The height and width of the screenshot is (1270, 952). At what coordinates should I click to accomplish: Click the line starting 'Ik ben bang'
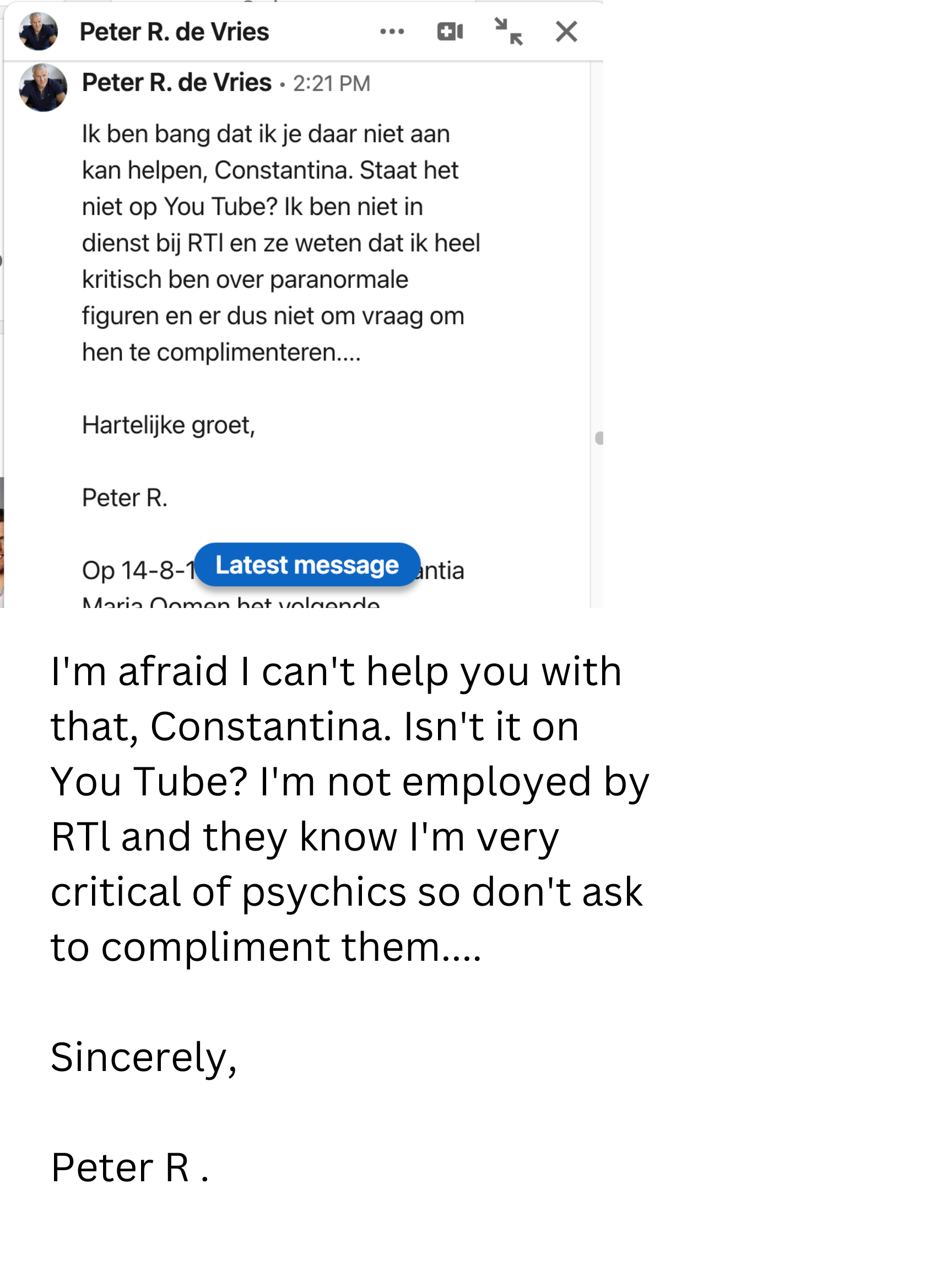click(266, 134)
